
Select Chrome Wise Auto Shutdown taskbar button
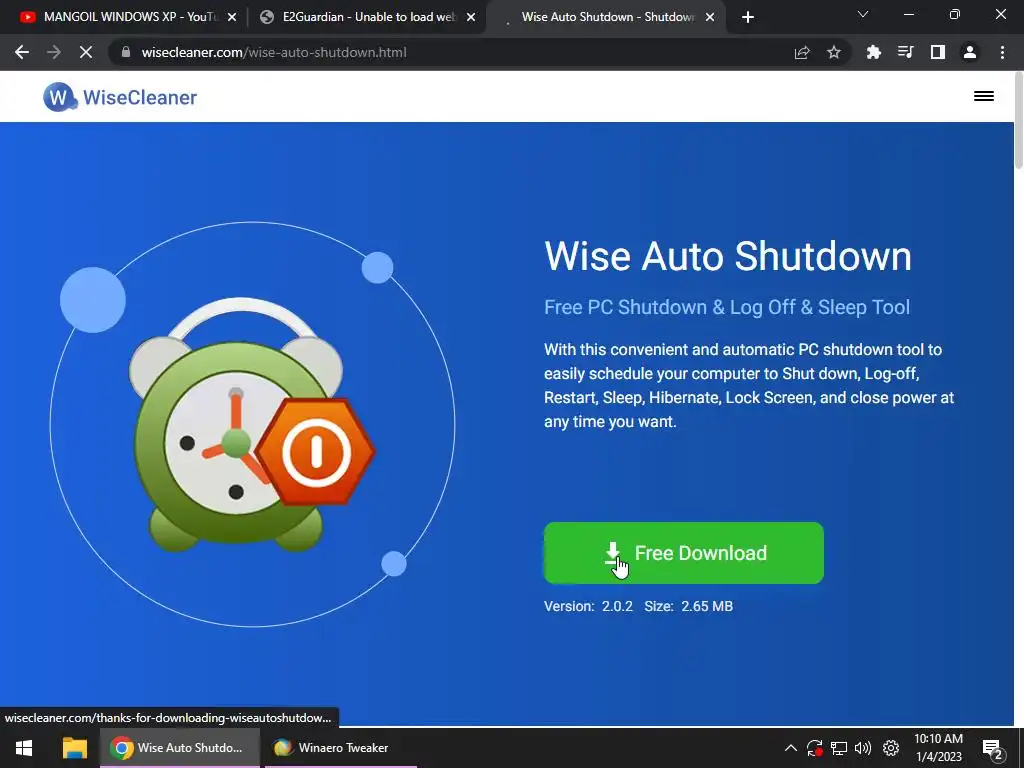point(180,748)
